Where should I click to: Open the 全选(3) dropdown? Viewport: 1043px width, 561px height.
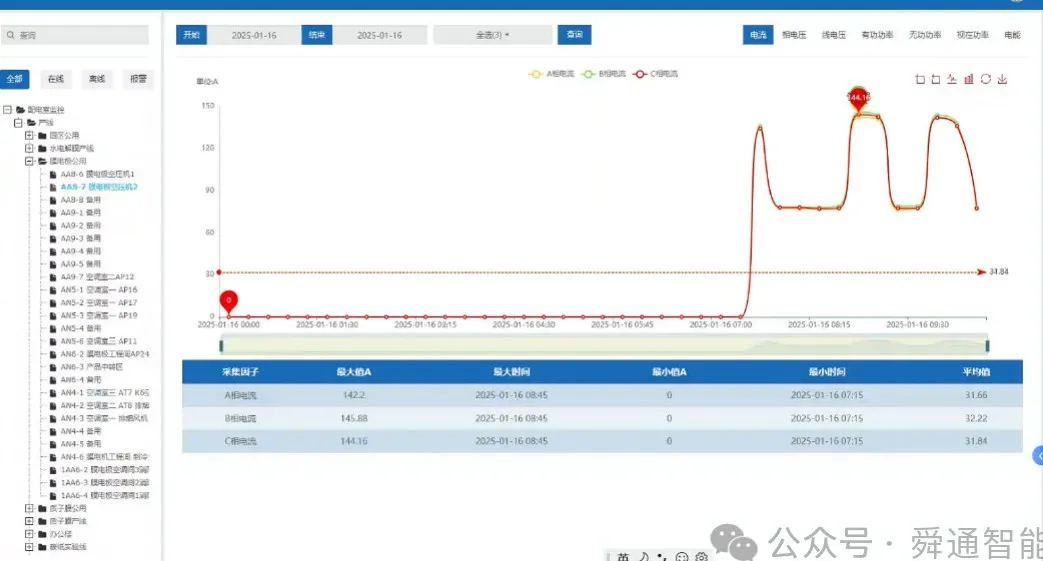click(x=493, y=35)
